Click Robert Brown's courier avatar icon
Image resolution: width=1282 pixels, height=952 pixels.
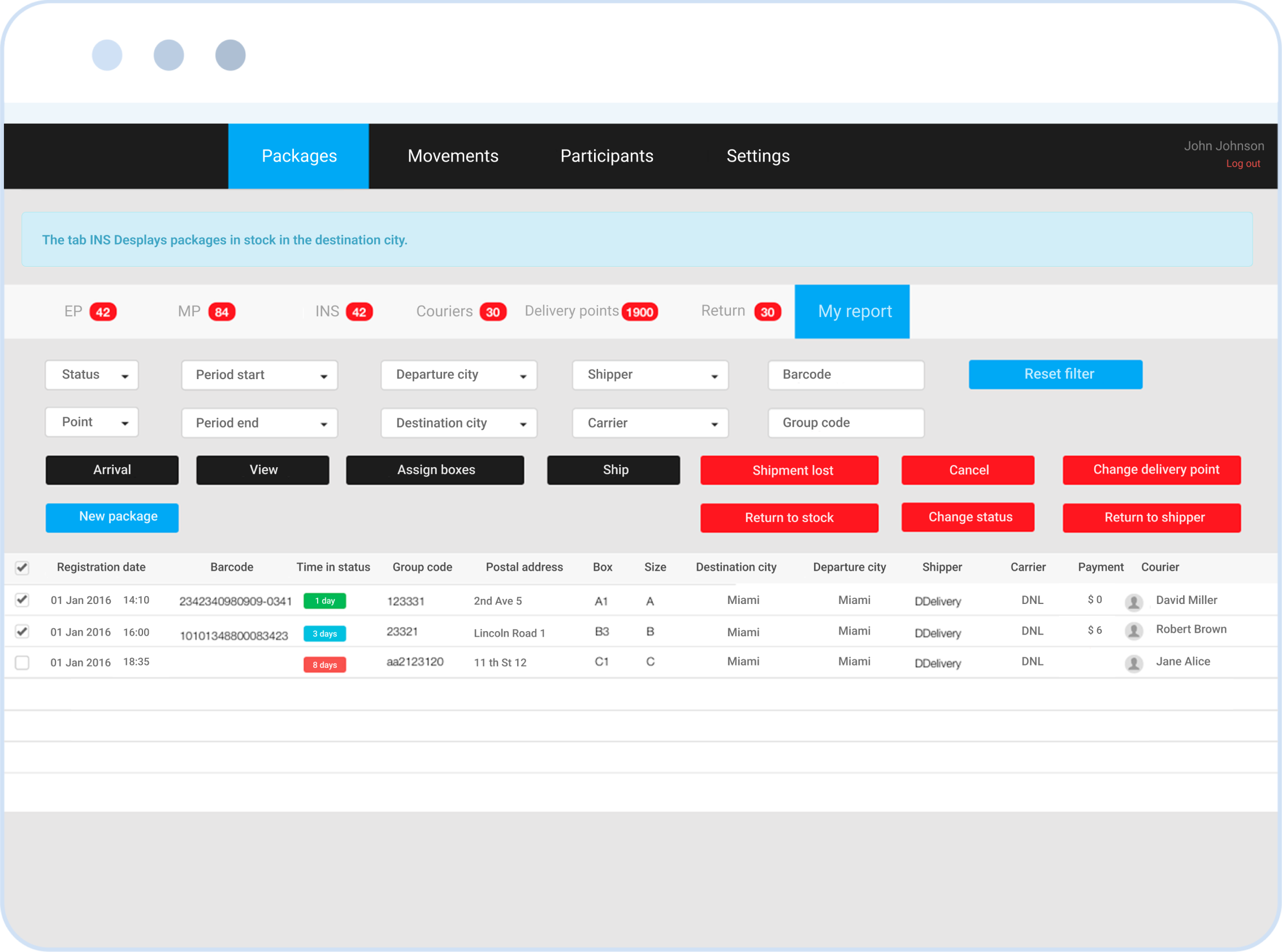(1133, 631)
